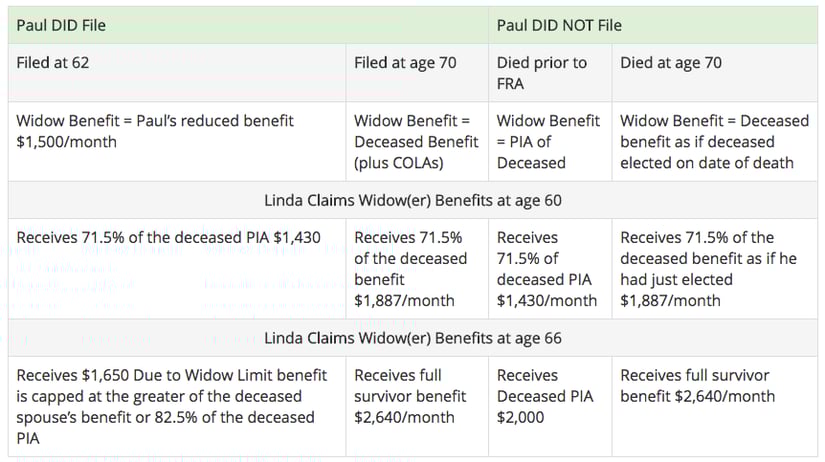Click the 'full survivor benefit $2,640/month' cell under Filed at 70
This screenshot has height=462, width=825.
point(417,406)
